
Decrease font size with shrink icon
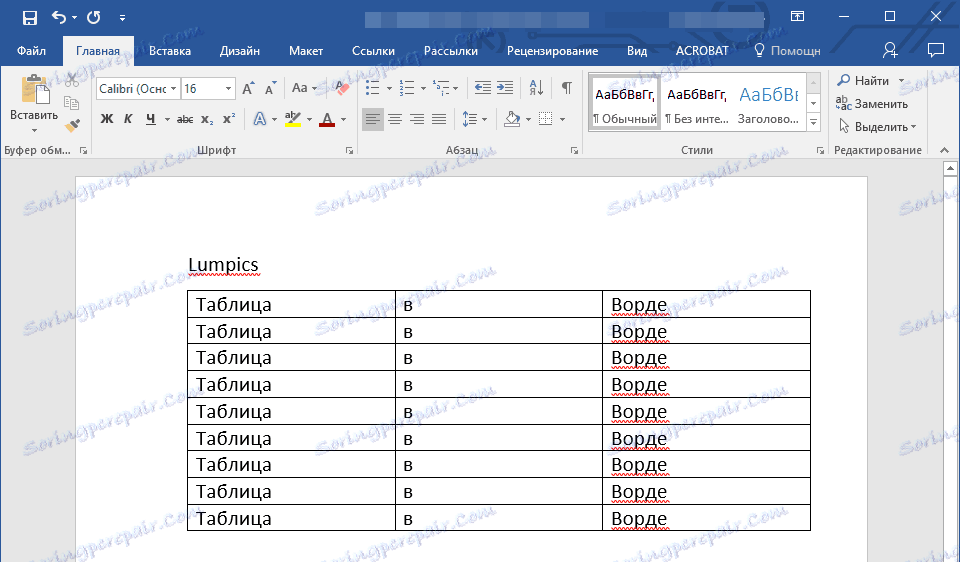coord(270,89)
